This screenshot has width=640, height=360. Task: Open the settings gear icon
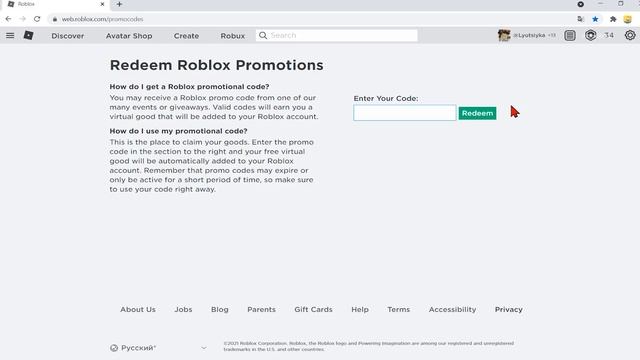[630, 35]
